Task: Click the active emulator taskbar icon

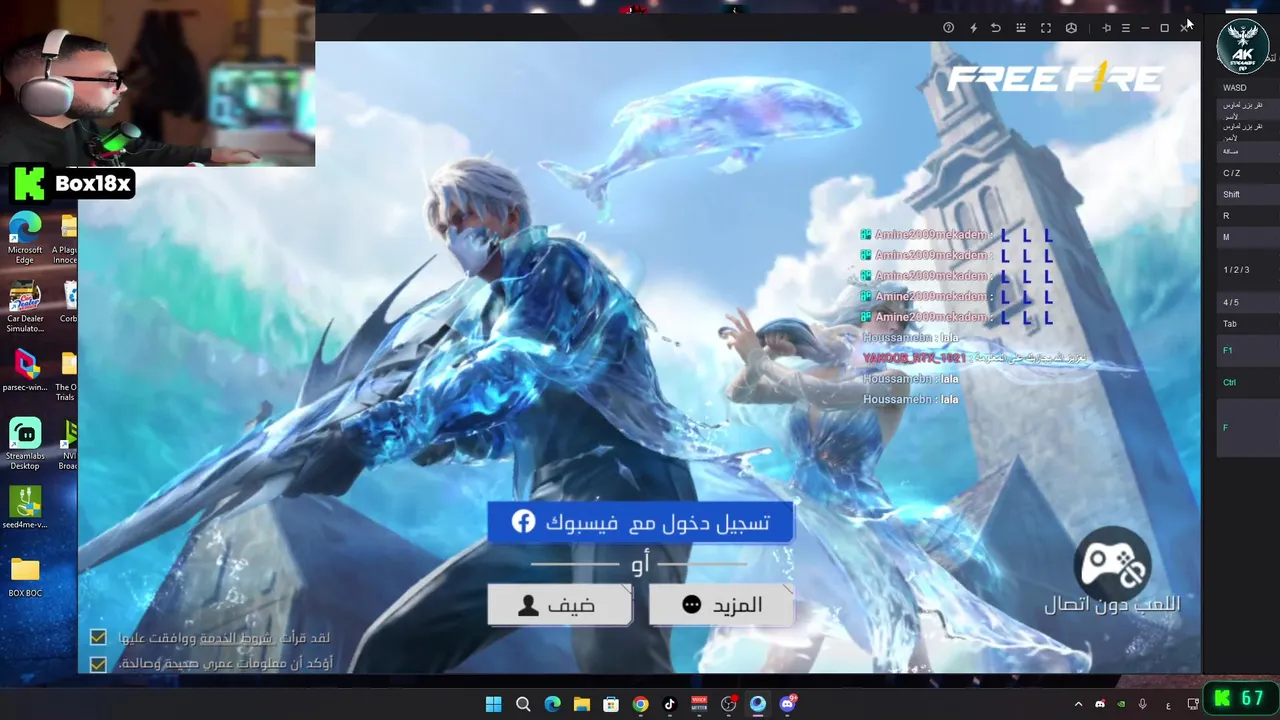Action: coord(758,704)
